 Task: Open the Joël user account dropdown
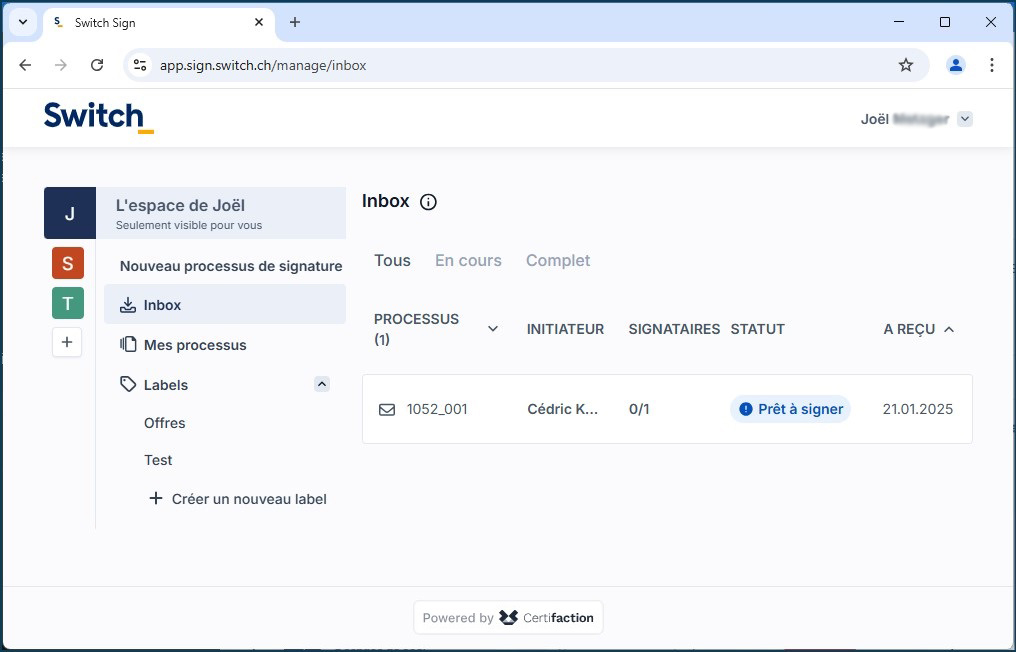(964, 119)
